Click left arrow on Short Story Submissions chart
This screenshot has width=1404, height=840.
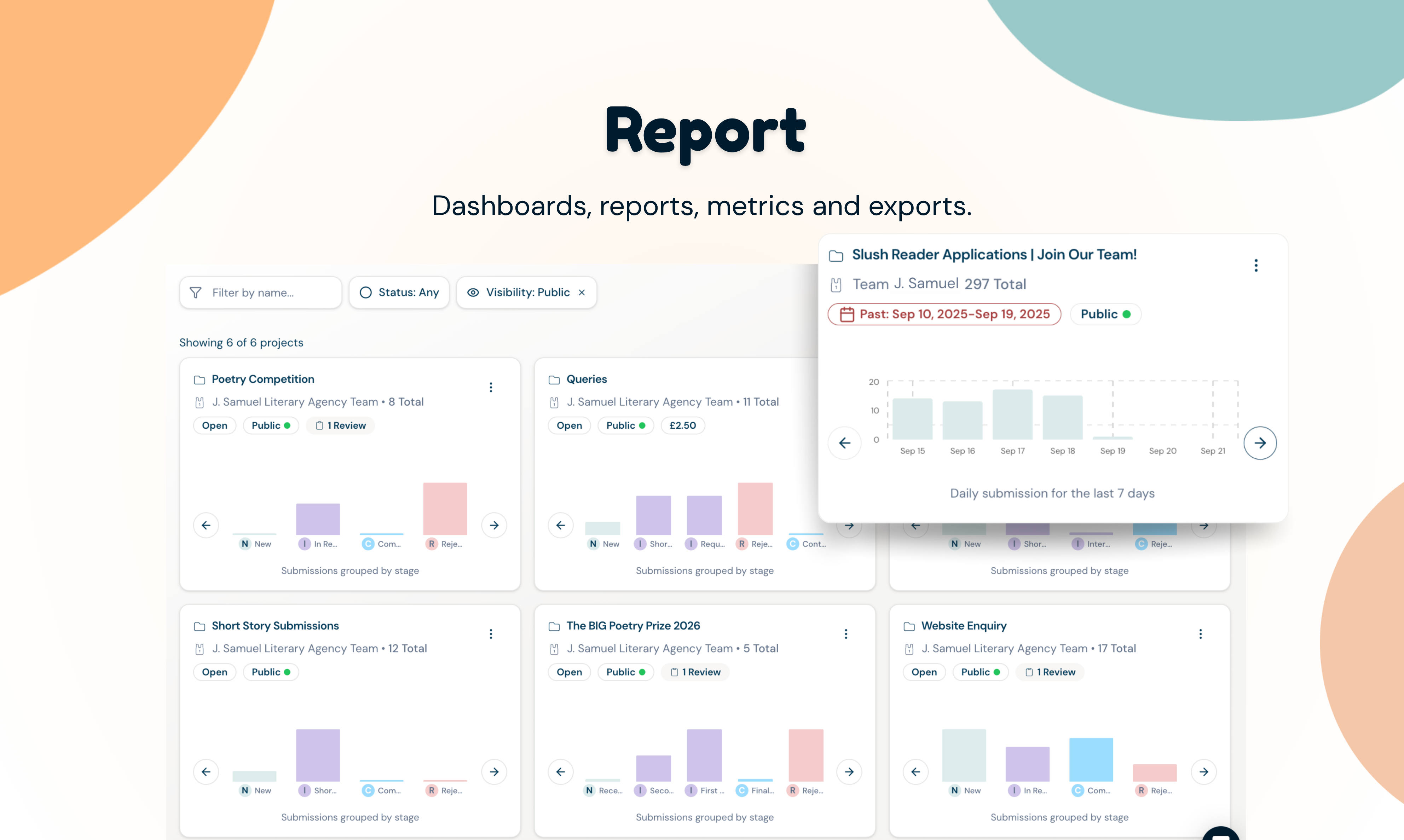(x=206, y=771)
